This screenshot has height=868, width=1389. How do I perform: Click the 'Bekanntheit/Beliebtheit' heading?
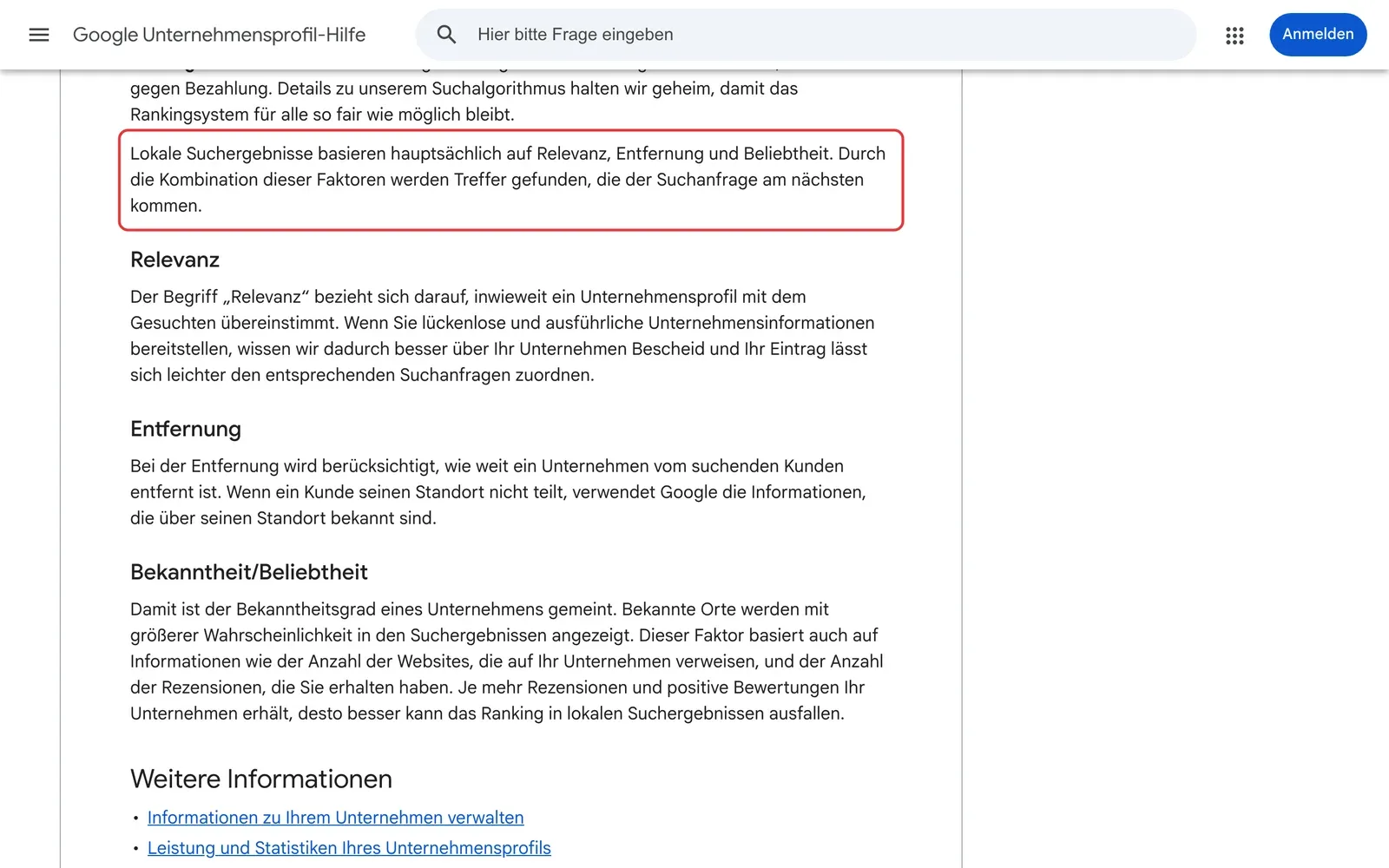(x=249, y=572)
